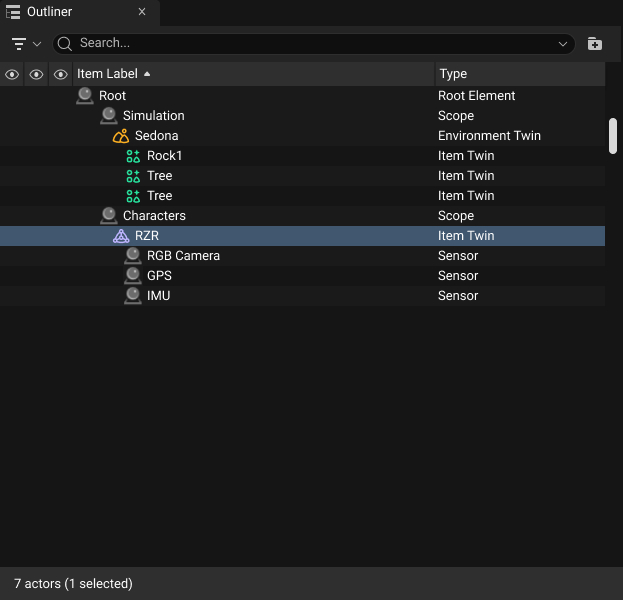Select the Characters scope row

pyautogui.click(x=154, y=216)
